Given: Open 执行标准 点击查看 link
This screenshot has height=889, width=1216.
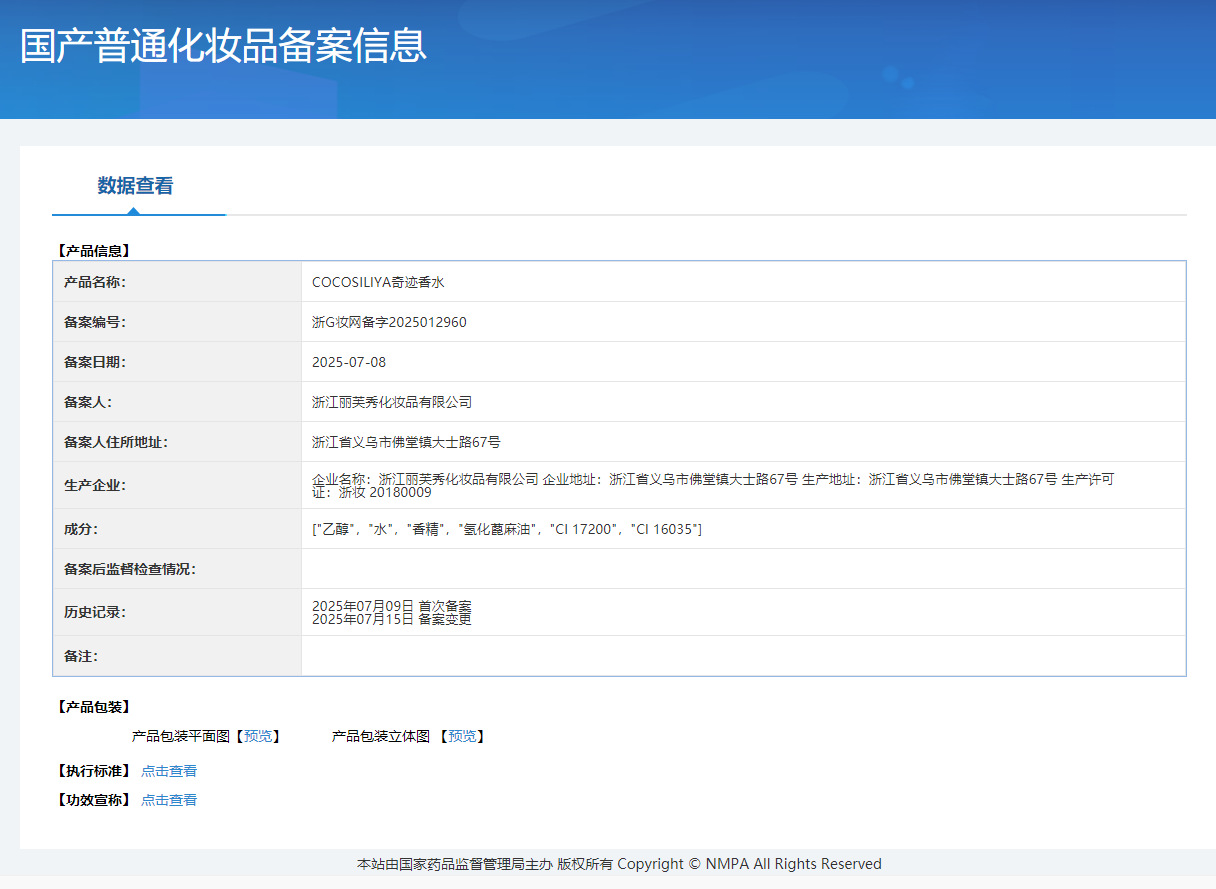Looking at the screenshot, I should pyautogui.click(x=169, y=771).
